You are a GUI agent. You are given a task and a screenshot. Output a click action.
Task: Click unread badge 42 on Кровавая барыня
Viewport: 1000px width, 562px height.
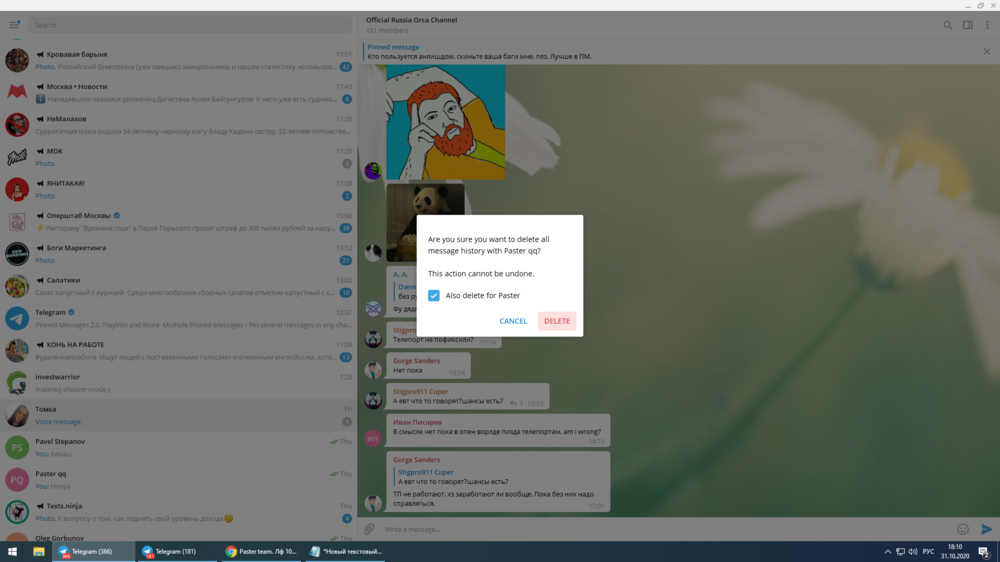coord(346,66)
